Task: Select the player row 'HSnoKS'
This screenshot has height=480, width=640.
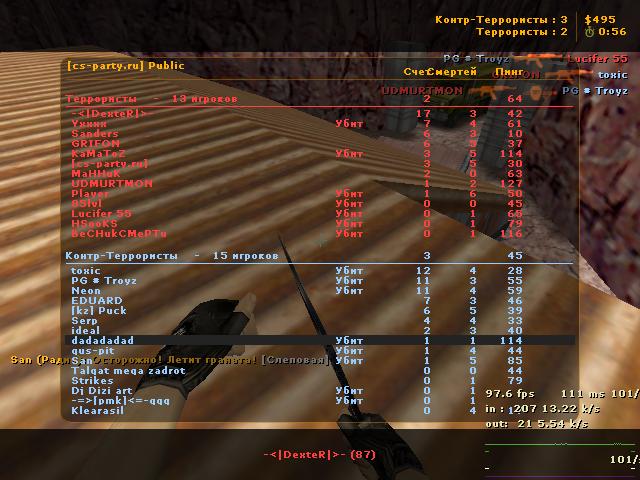Action: (320, 224)
